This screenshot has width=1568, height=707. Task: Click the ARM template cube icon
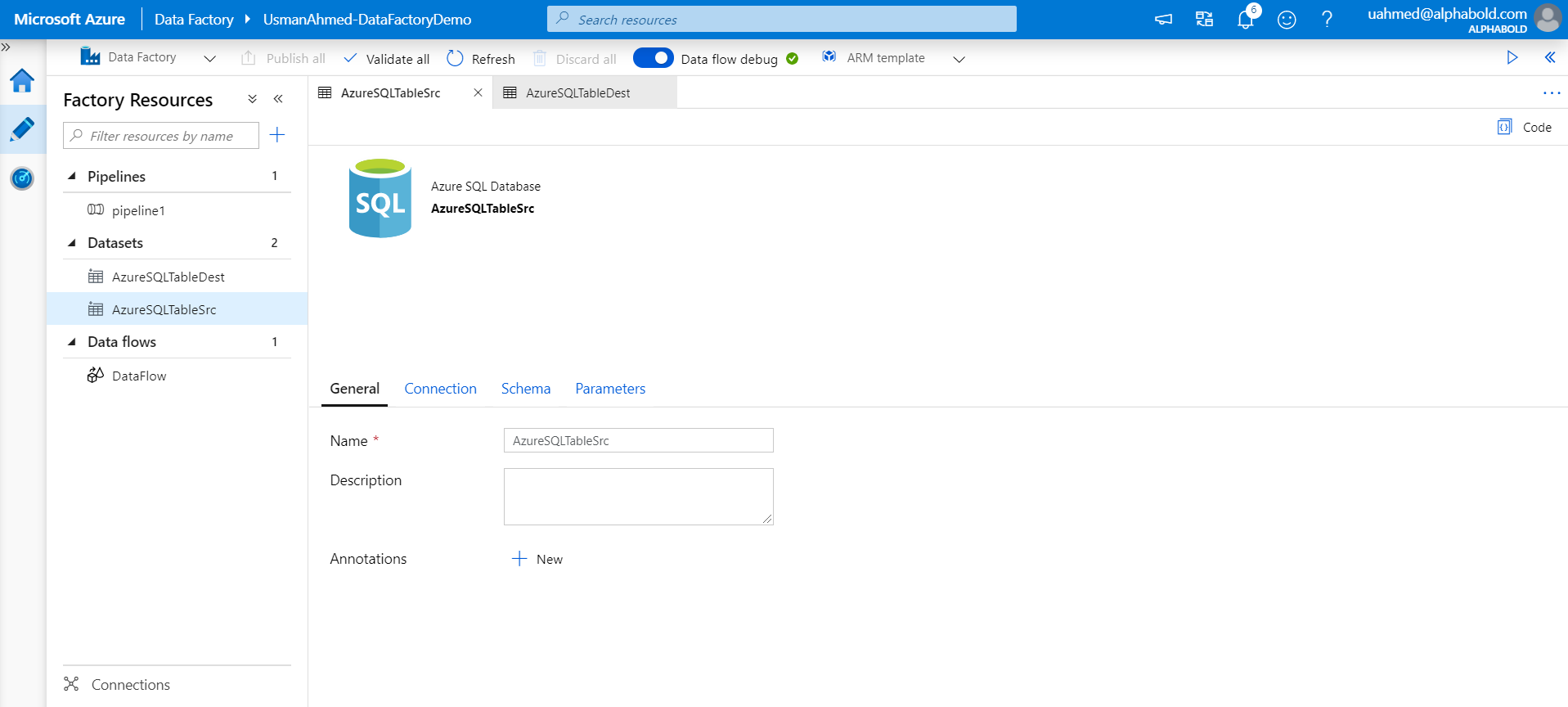[829, 56]
